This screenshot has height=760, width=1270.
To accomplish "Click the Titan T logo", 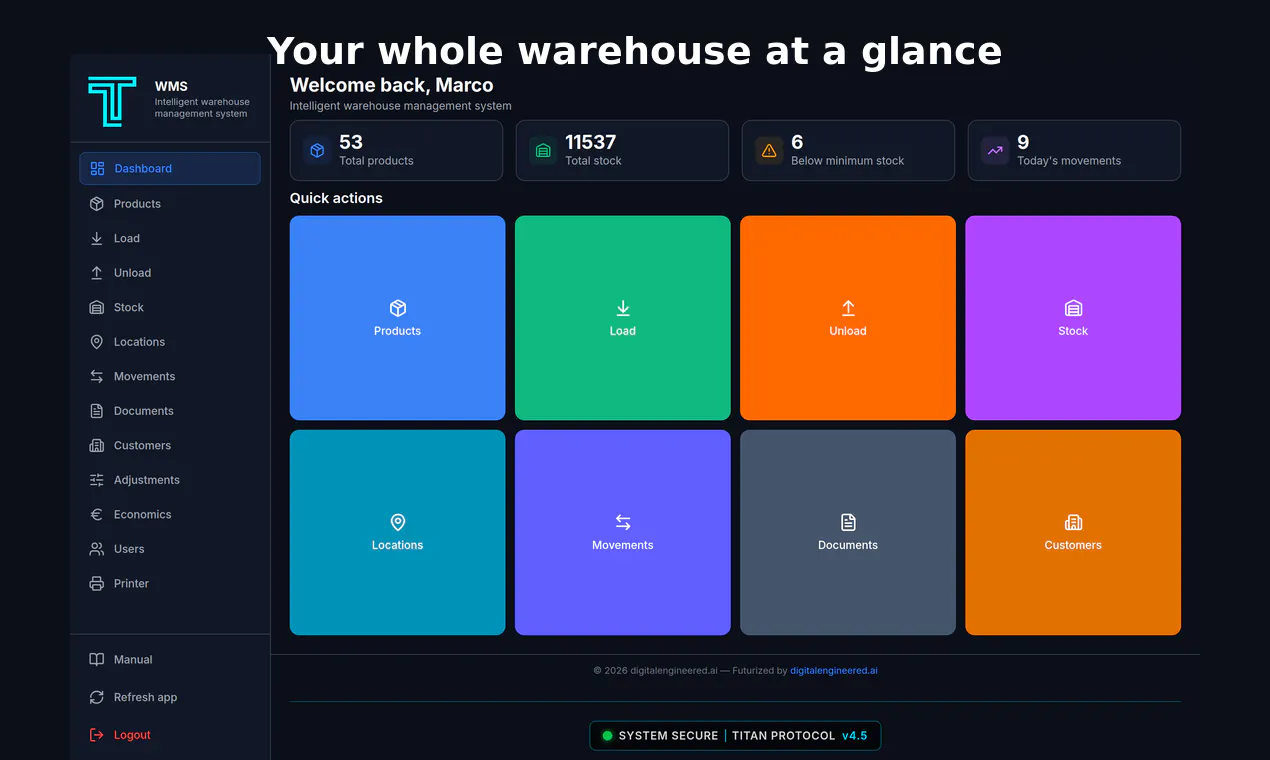I will pos(112,101).
